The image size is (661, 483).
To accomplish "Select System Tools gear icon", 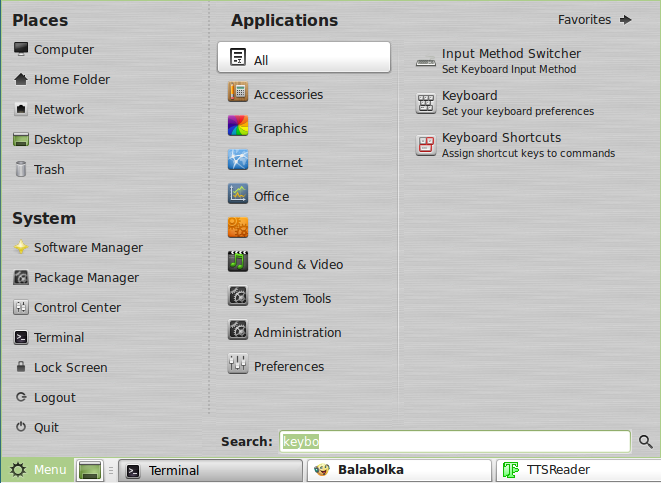I will [238, 296].
